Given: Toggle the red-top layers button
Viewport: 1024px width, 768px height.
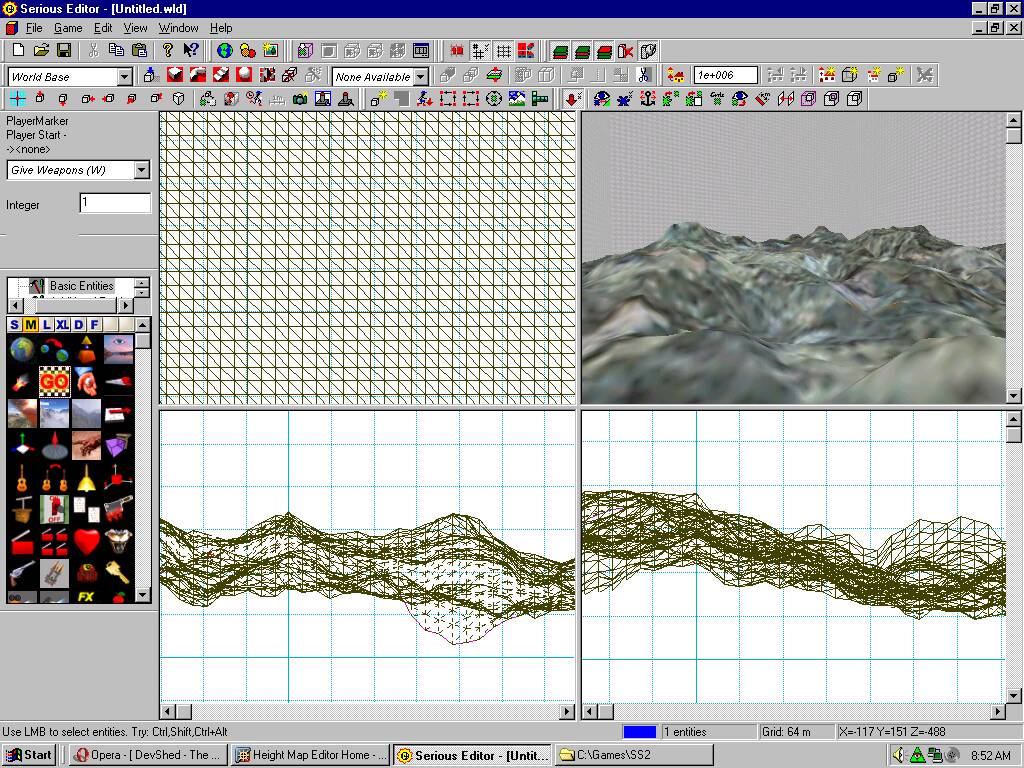Looking at the screenshot, I should [605, 50].
